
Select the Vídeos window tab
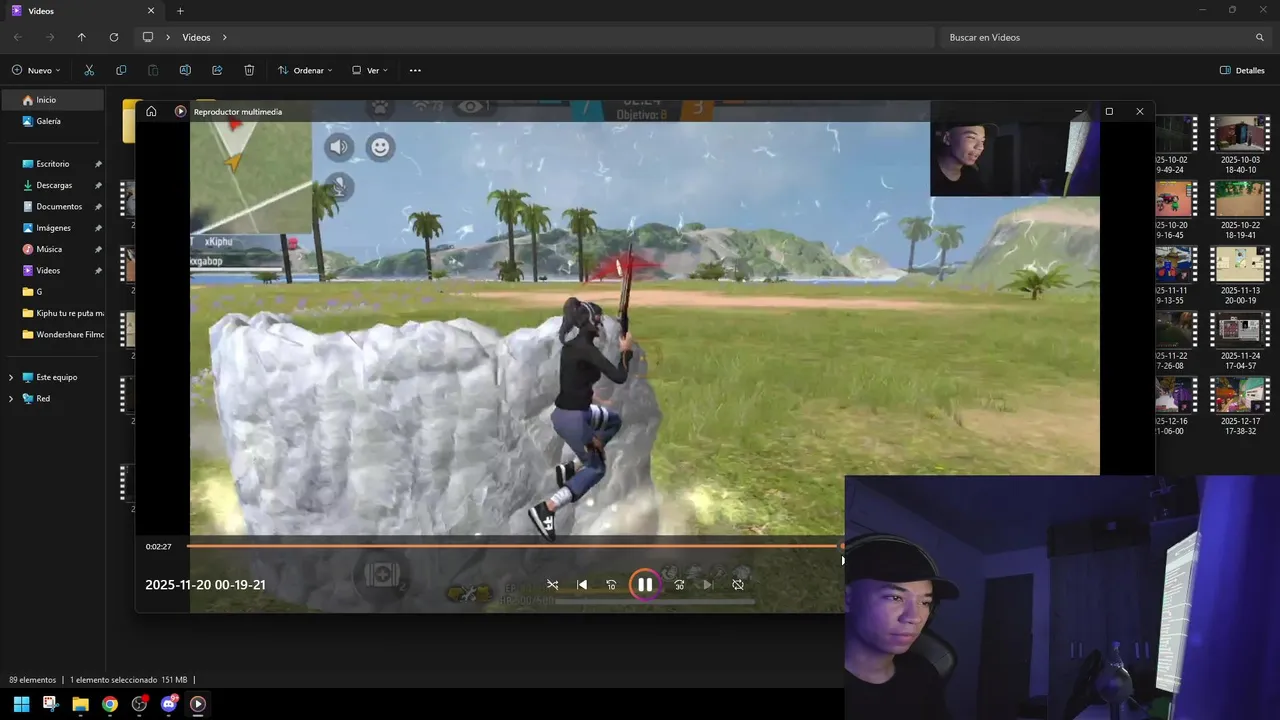pos(84,11)
